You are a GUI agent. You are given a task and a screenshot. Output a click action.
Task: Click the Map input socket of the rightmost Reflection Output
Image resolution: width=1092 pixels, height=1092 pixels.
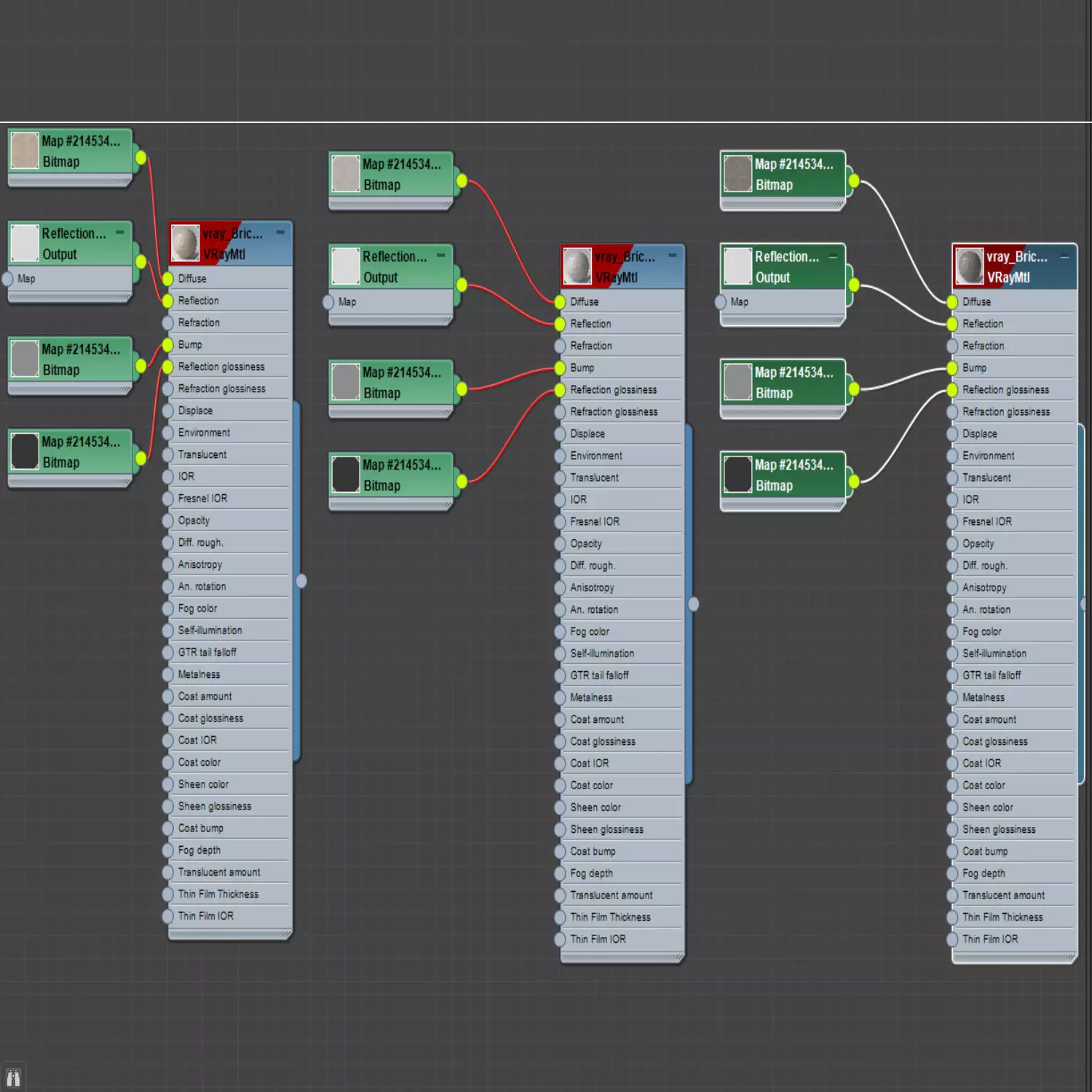(x=720, y=301)
